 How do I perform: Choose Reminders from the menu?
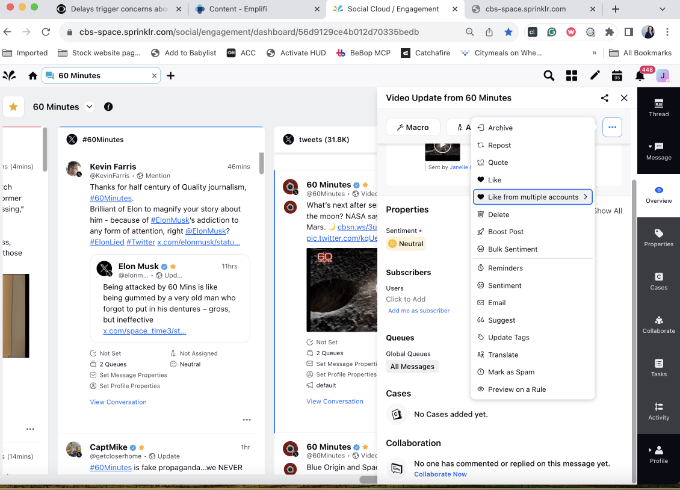point(533,268)
